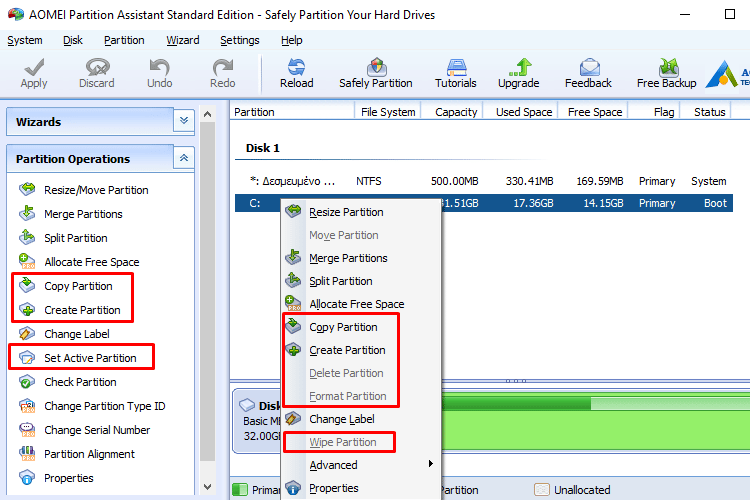
Task: Open the Wizard menu
Action: 183,40
